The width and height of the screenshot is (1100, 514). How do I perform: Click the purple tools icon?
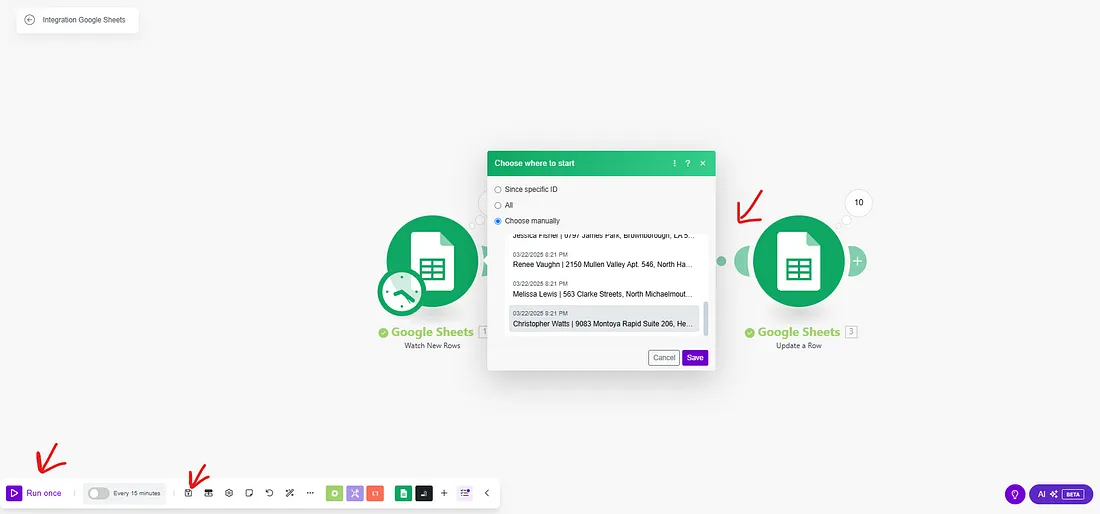pos(355,494)
